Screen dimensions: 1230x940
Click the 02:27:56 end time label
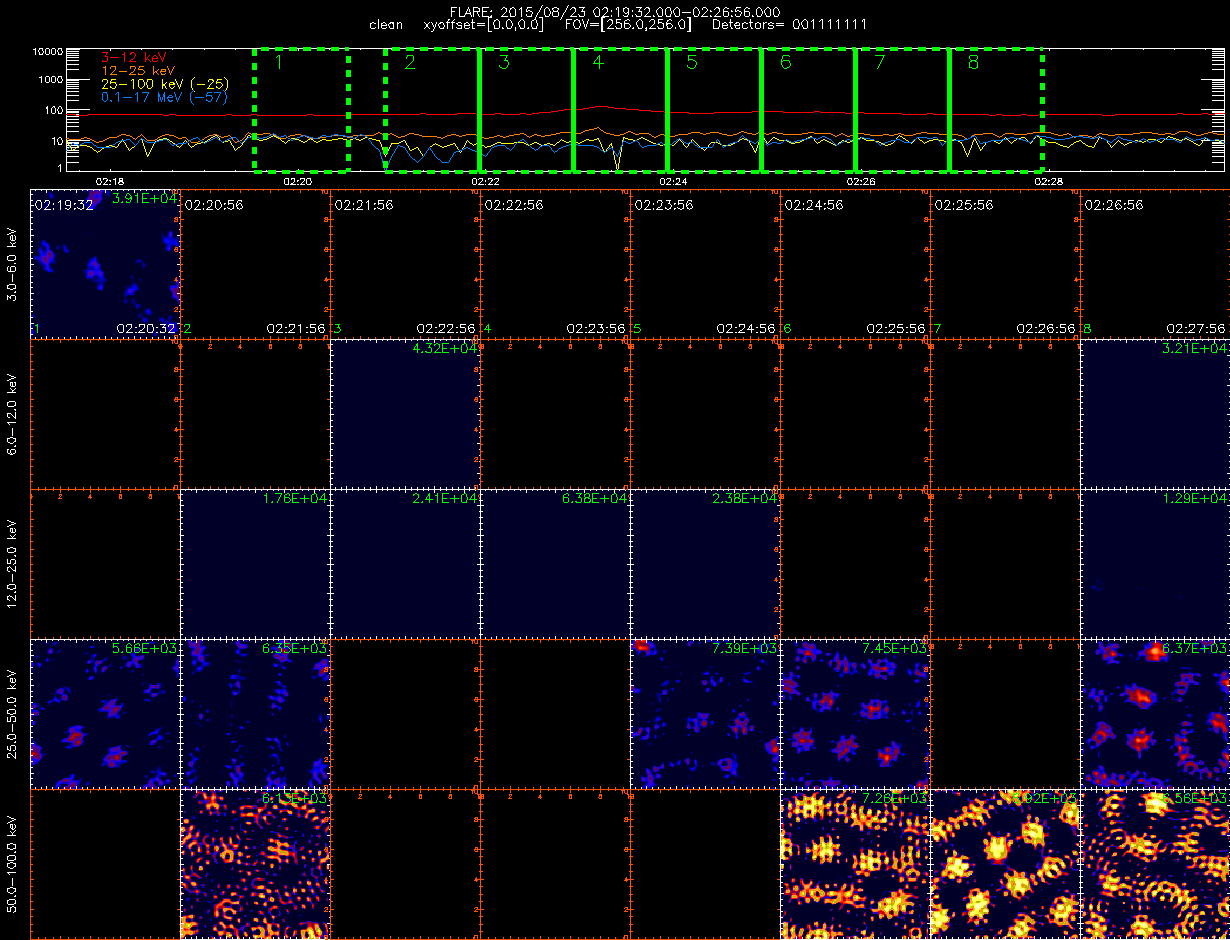(1196, 328)
